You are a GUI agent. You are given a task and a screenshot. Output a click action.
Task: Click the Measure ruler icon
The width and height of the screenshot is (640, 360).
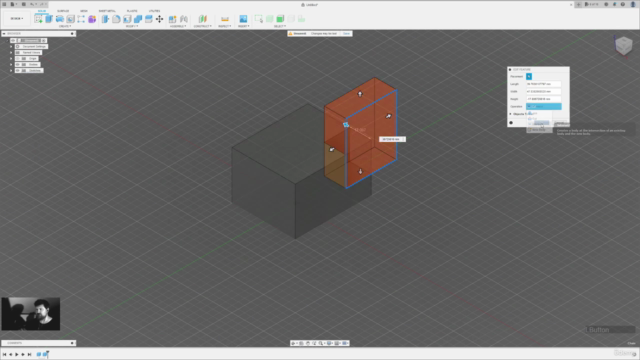(224, 19)
